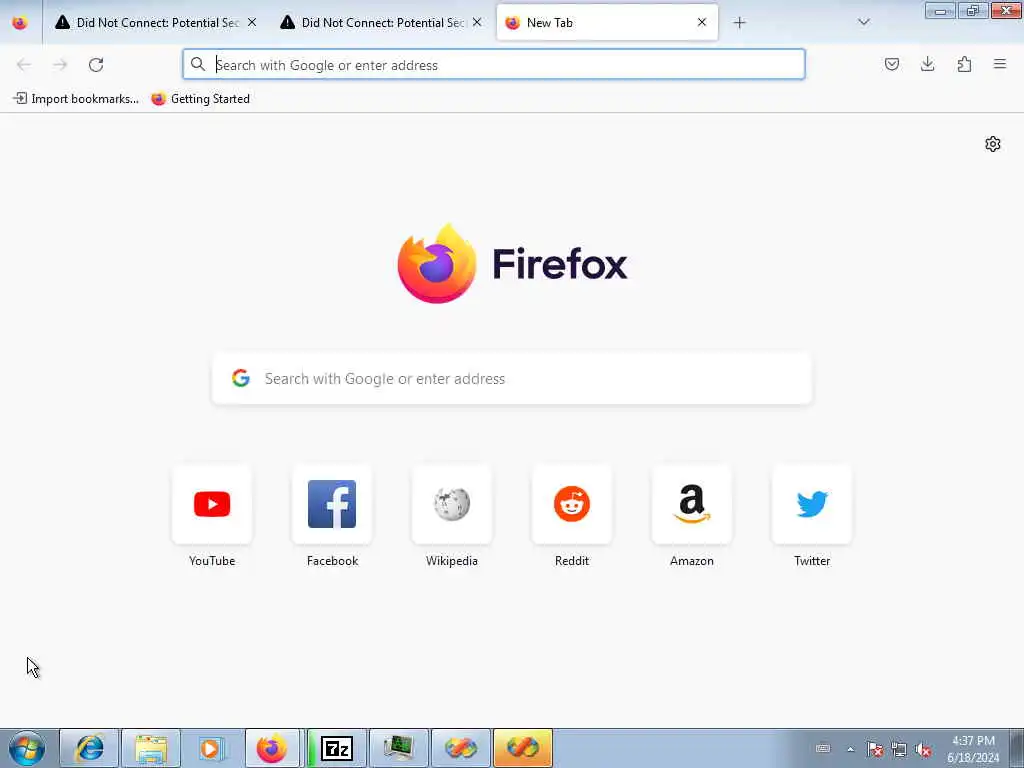Image resolution: width=1024 pixels, height=768 pixels.
Task: Click the YouTube label text
Action: pos(212,561)
